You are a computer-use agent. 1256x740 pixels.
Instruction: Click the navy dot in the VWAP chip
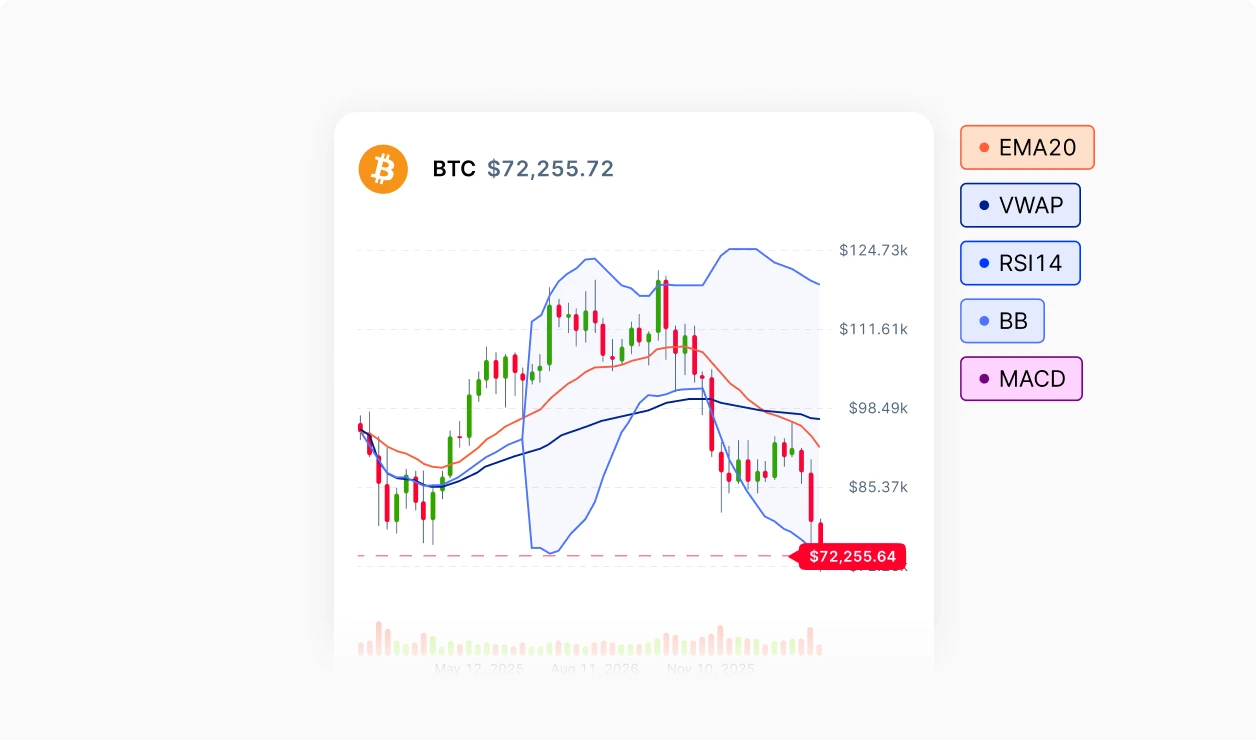point(984,206)
